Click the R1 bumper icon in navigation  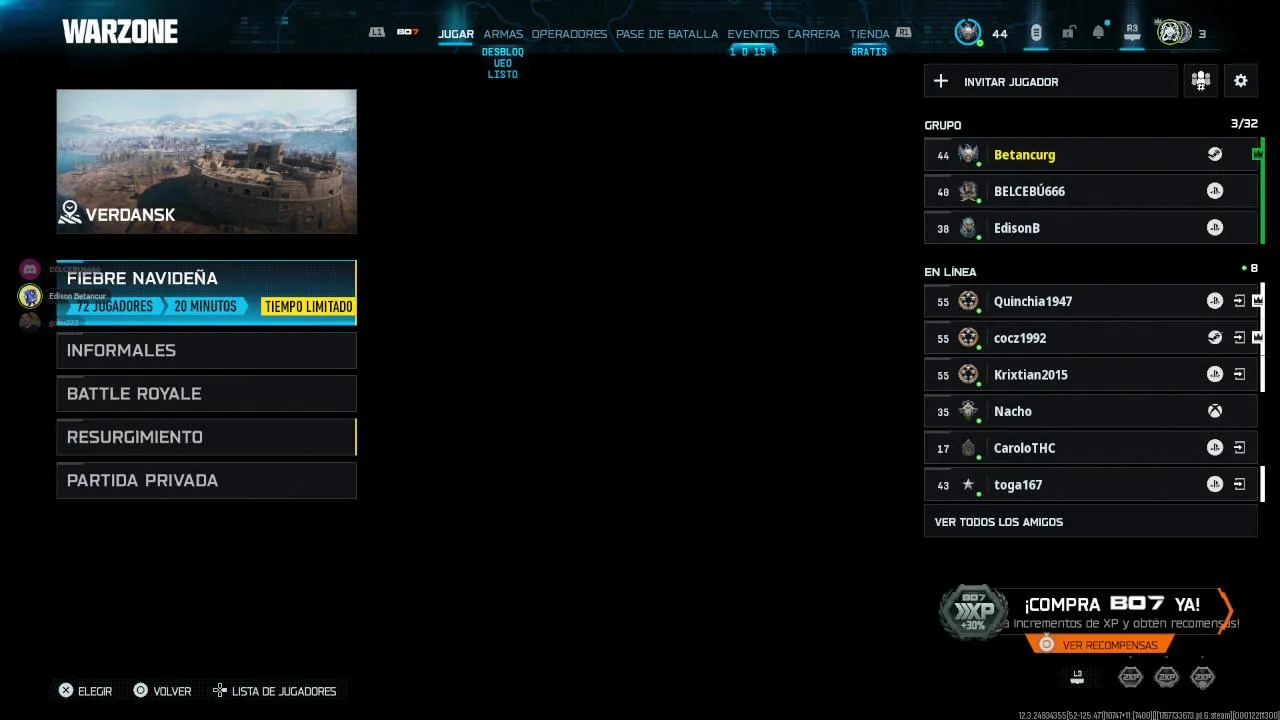(904, 32)
